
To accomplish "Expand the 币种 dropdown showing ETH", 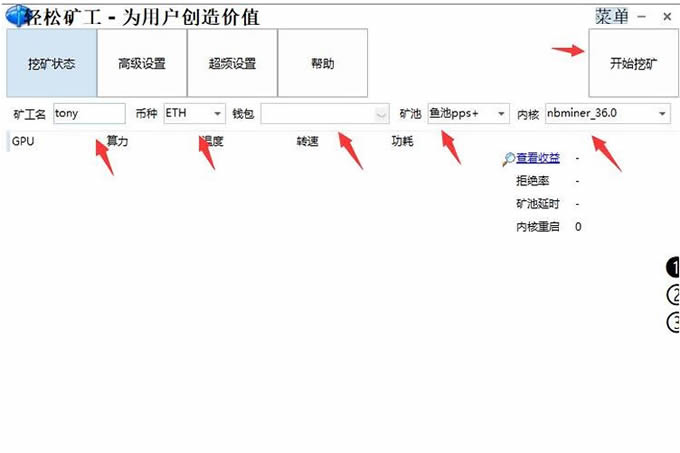I will [x=194, y=114].
